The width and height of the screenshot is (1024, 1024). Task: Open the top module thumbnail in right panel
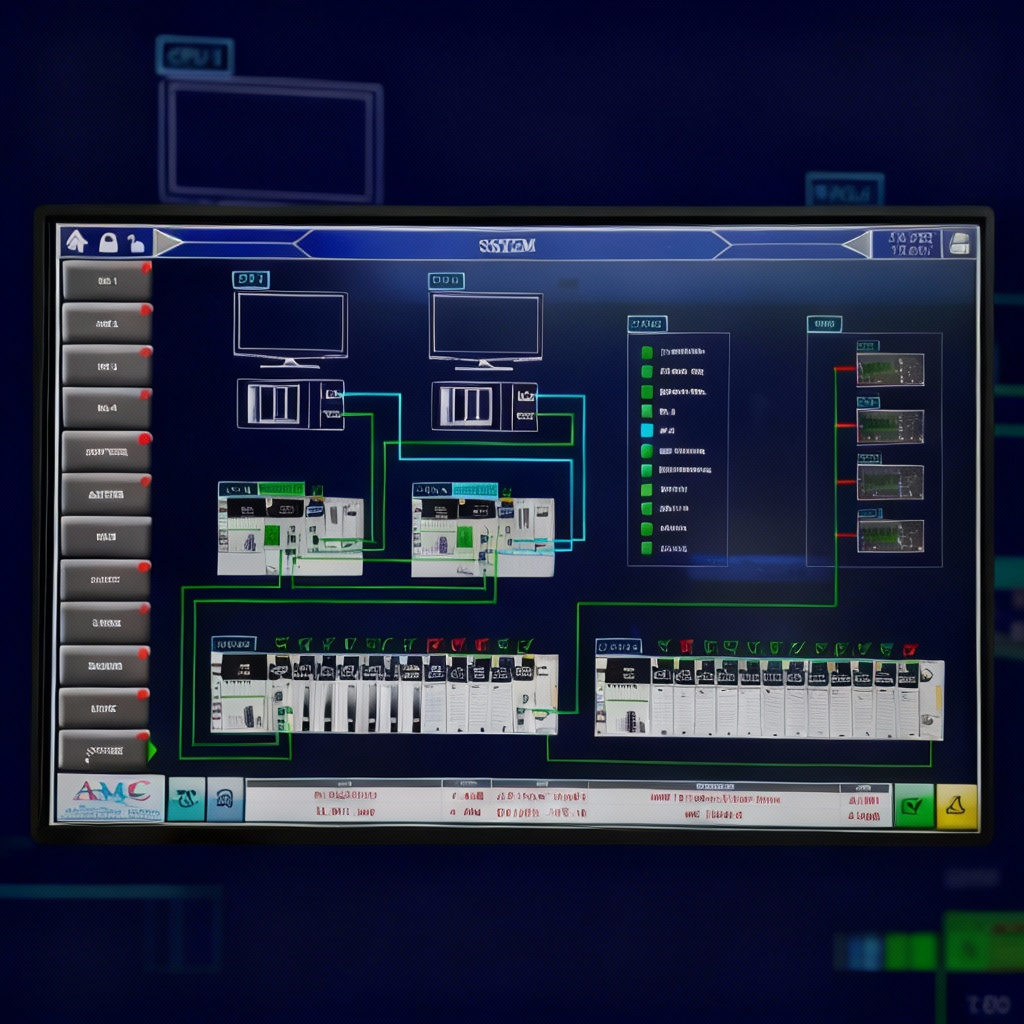[890, 369]
